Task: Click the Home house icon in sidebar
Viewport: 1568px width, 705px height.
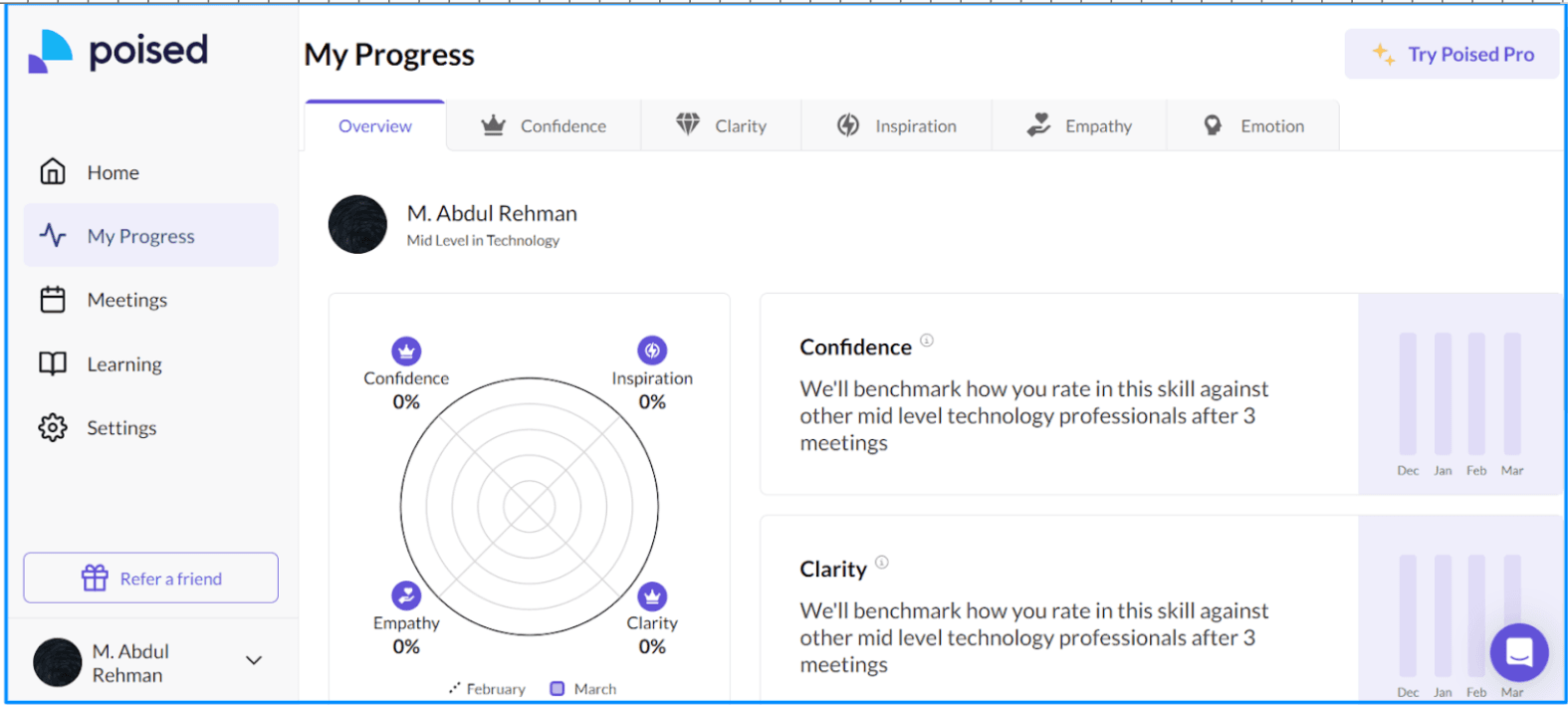Action: [53, 172]
